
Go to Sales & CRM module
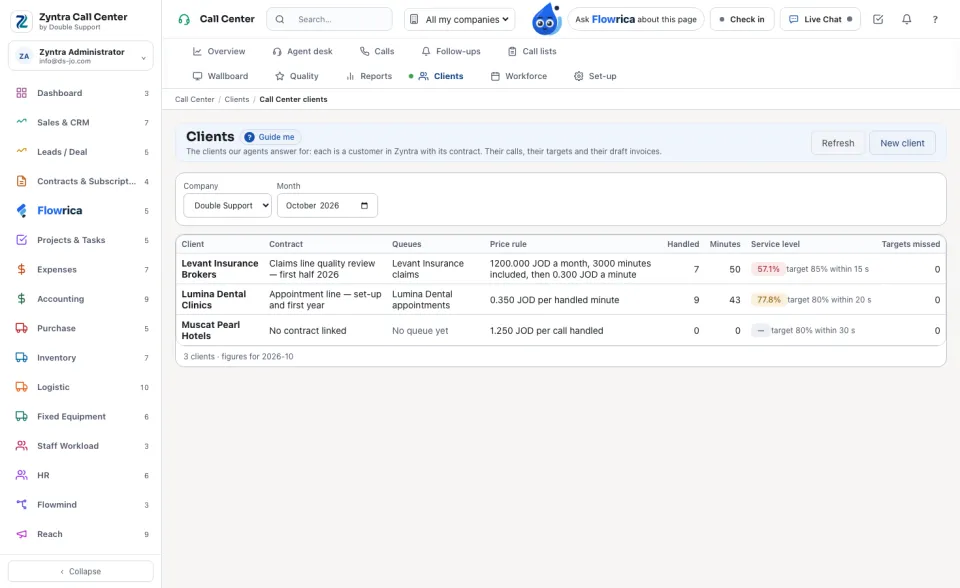coord(81,122)
